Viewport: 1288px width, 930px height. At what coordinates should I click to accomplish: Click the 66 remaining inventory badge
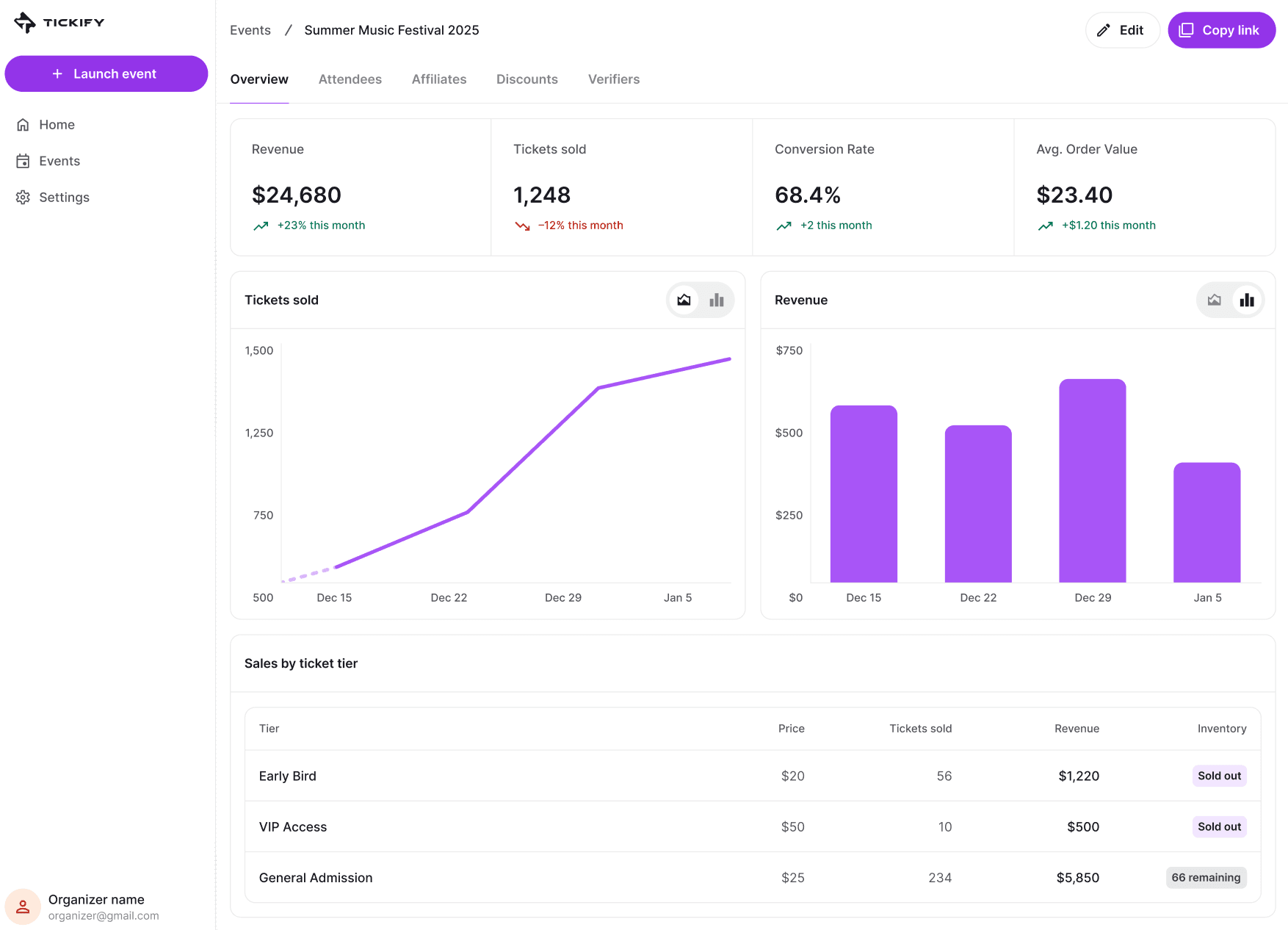pos(1206,878)
